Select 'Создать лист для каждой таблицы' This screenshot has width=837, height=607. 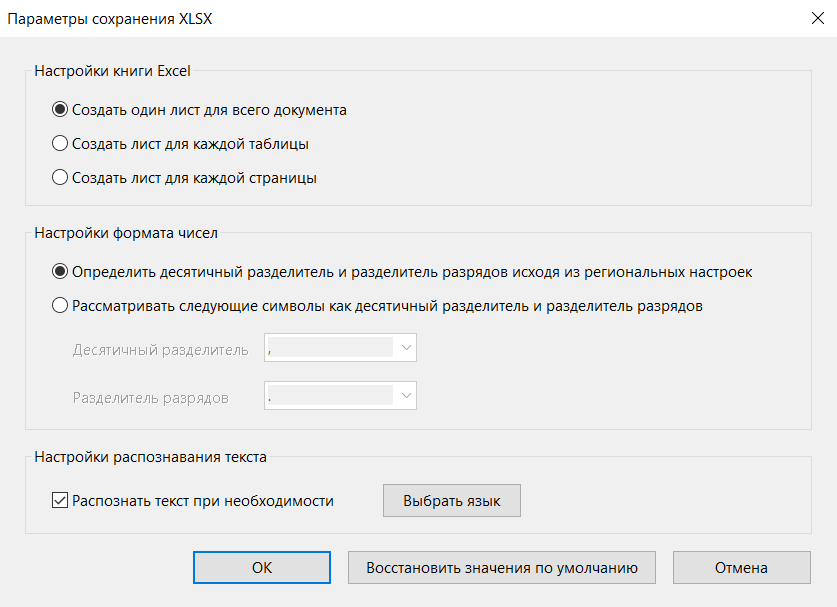click(61, 143)
